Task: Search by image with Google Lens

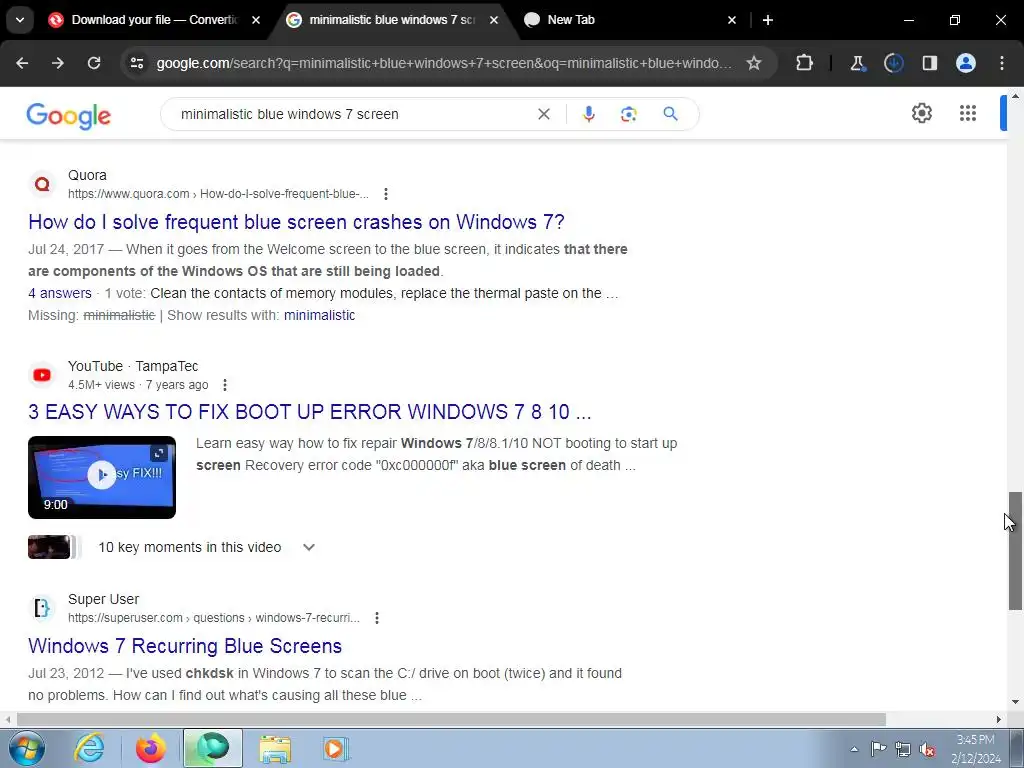Action: (628, 114)
